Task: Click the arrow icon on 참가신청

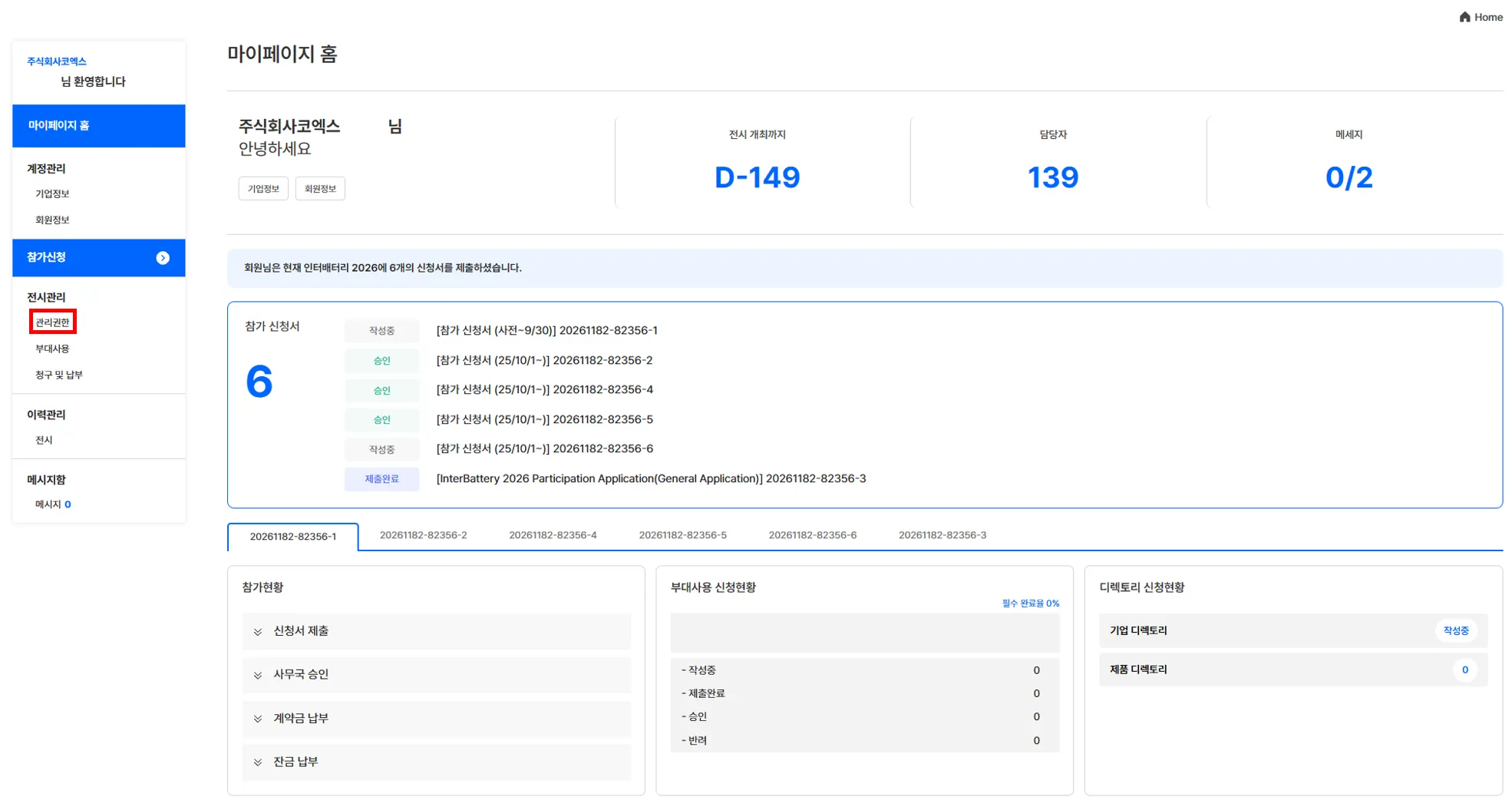Action: tap(163, 258)
